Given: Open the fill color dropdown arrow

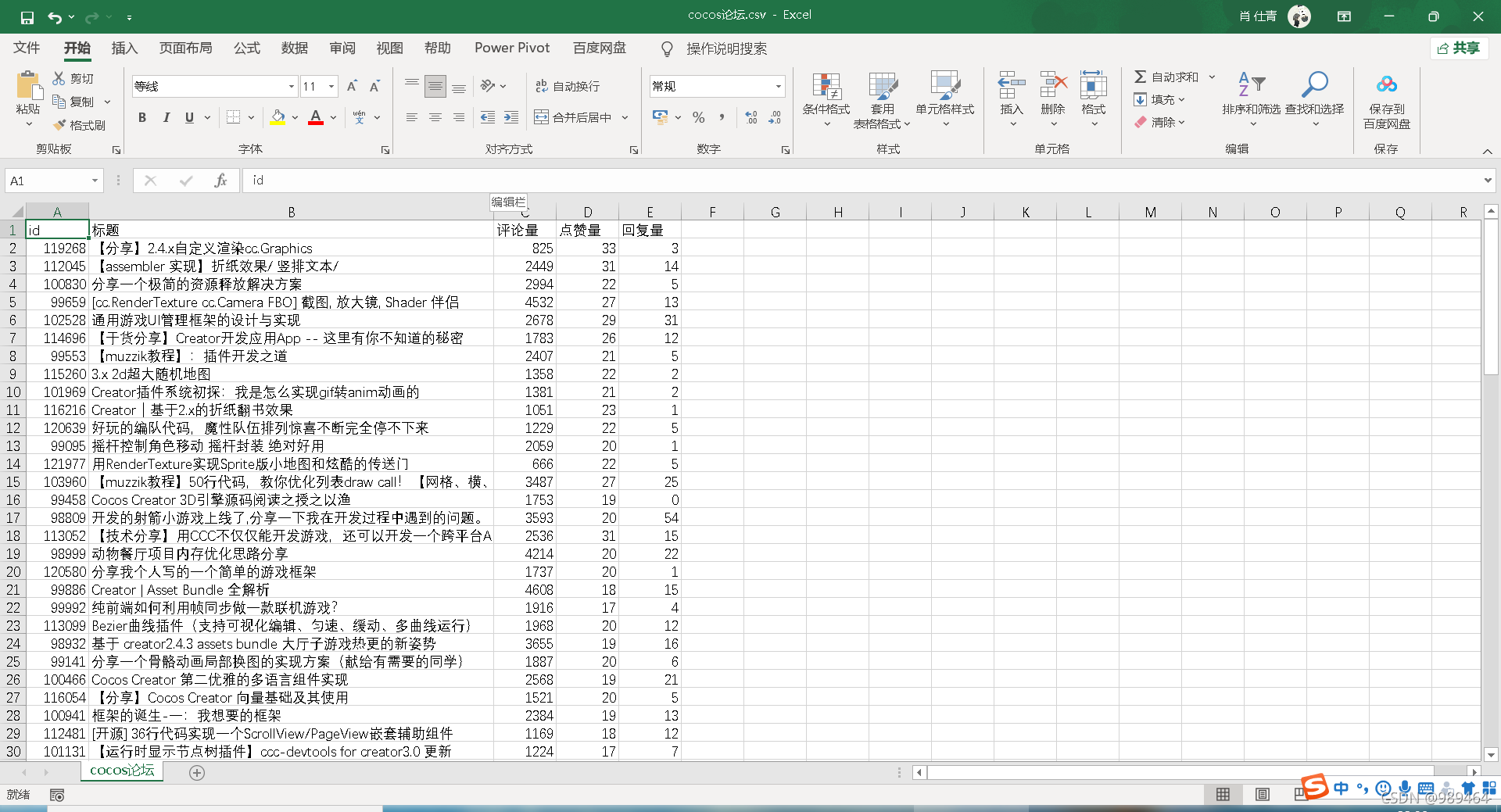Looking at the screenshot, I should 295,117.
